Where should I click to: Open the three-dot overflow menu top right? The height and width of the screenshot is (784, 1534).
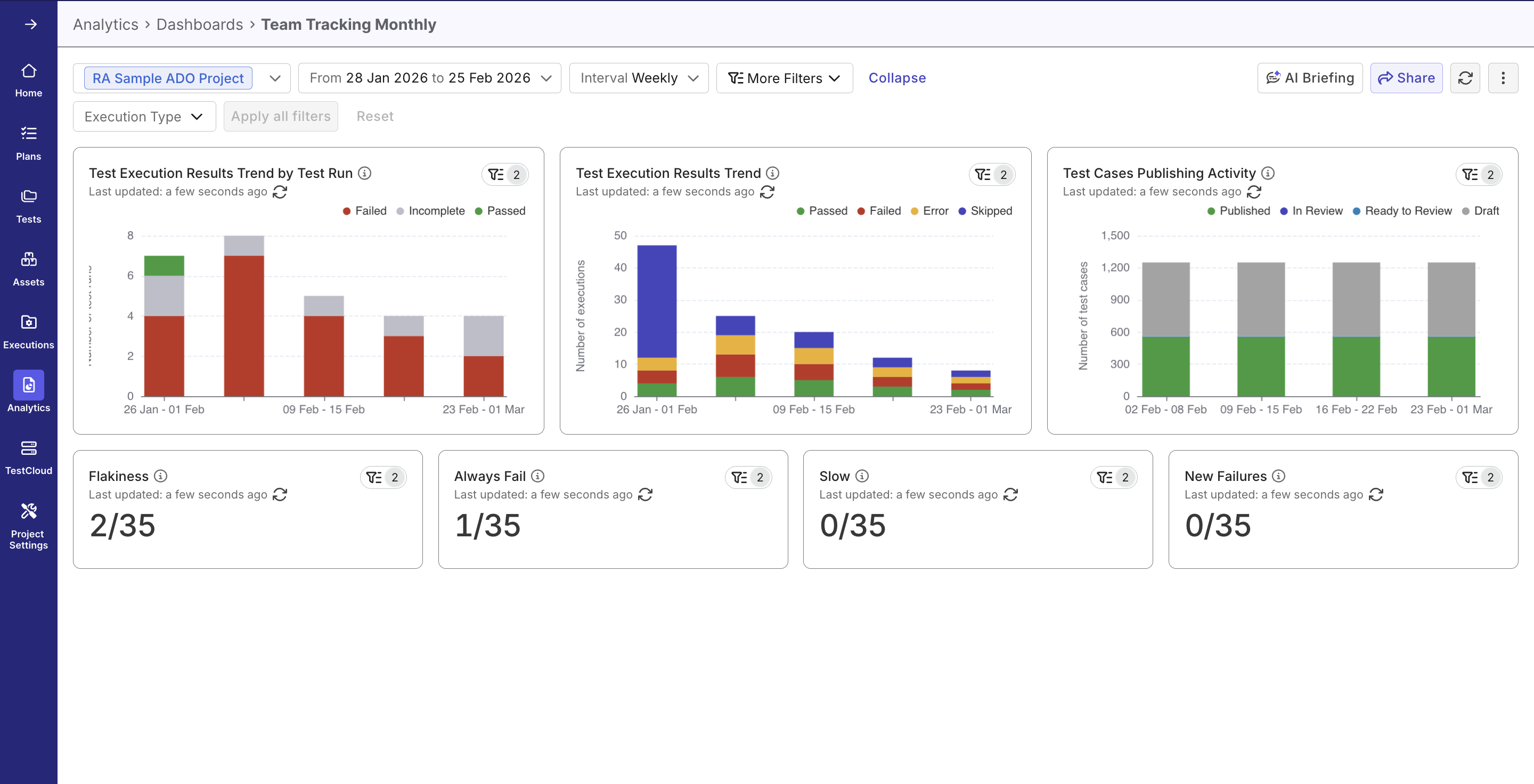click(1503, 78)
